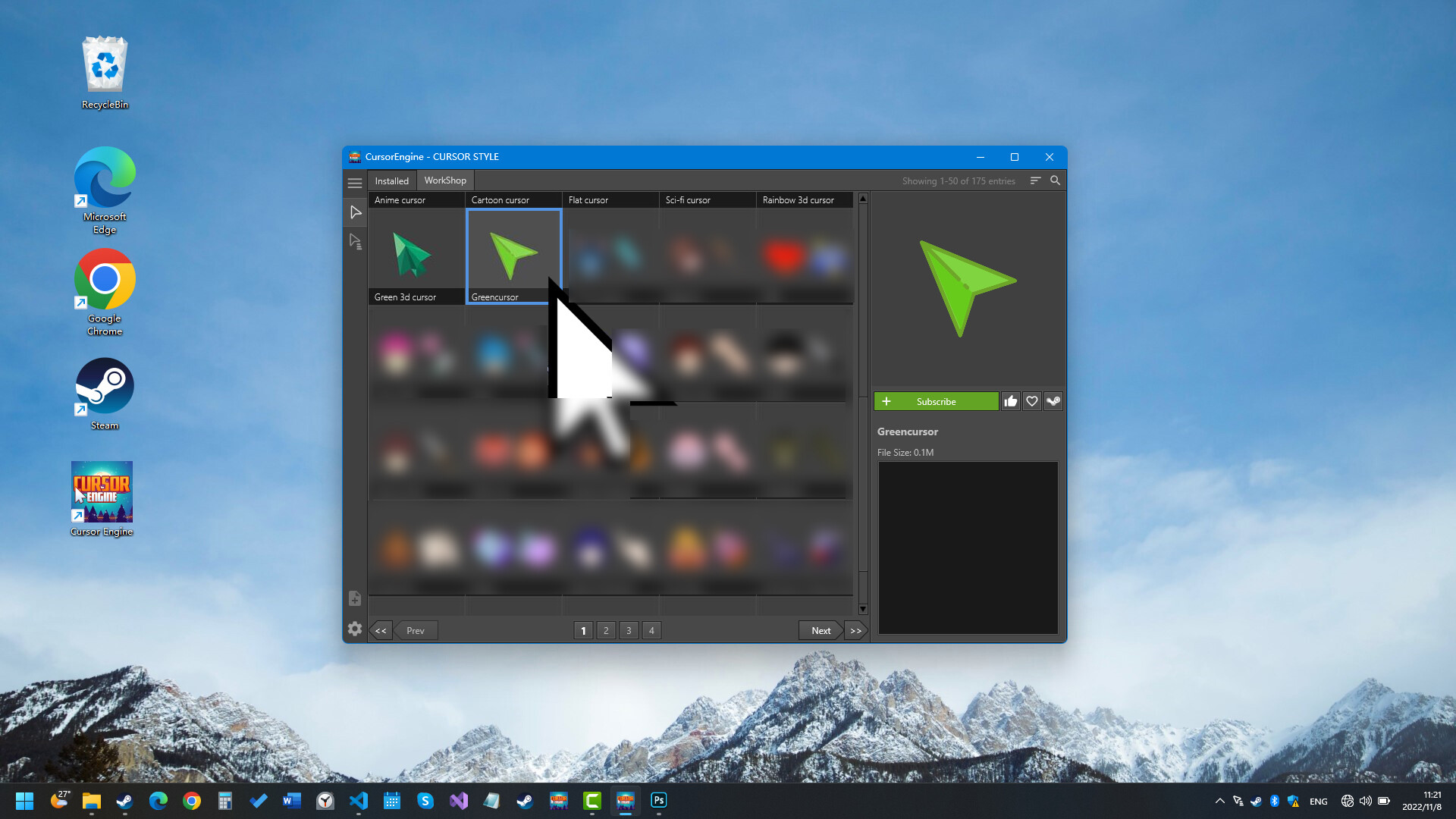Click the search icon
Screen dimensions: 1456x819
tap(1055, 180)
